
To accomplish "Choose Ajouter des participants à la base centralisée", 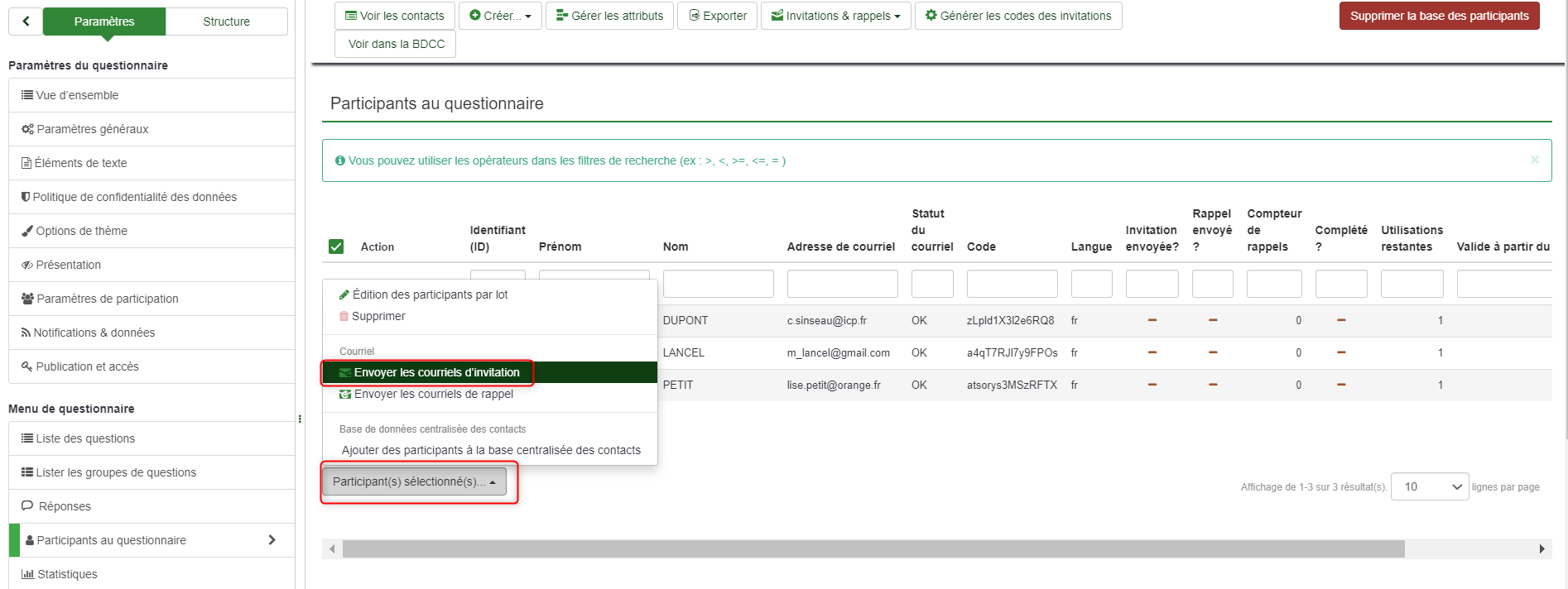I will (x=491, y=450).
